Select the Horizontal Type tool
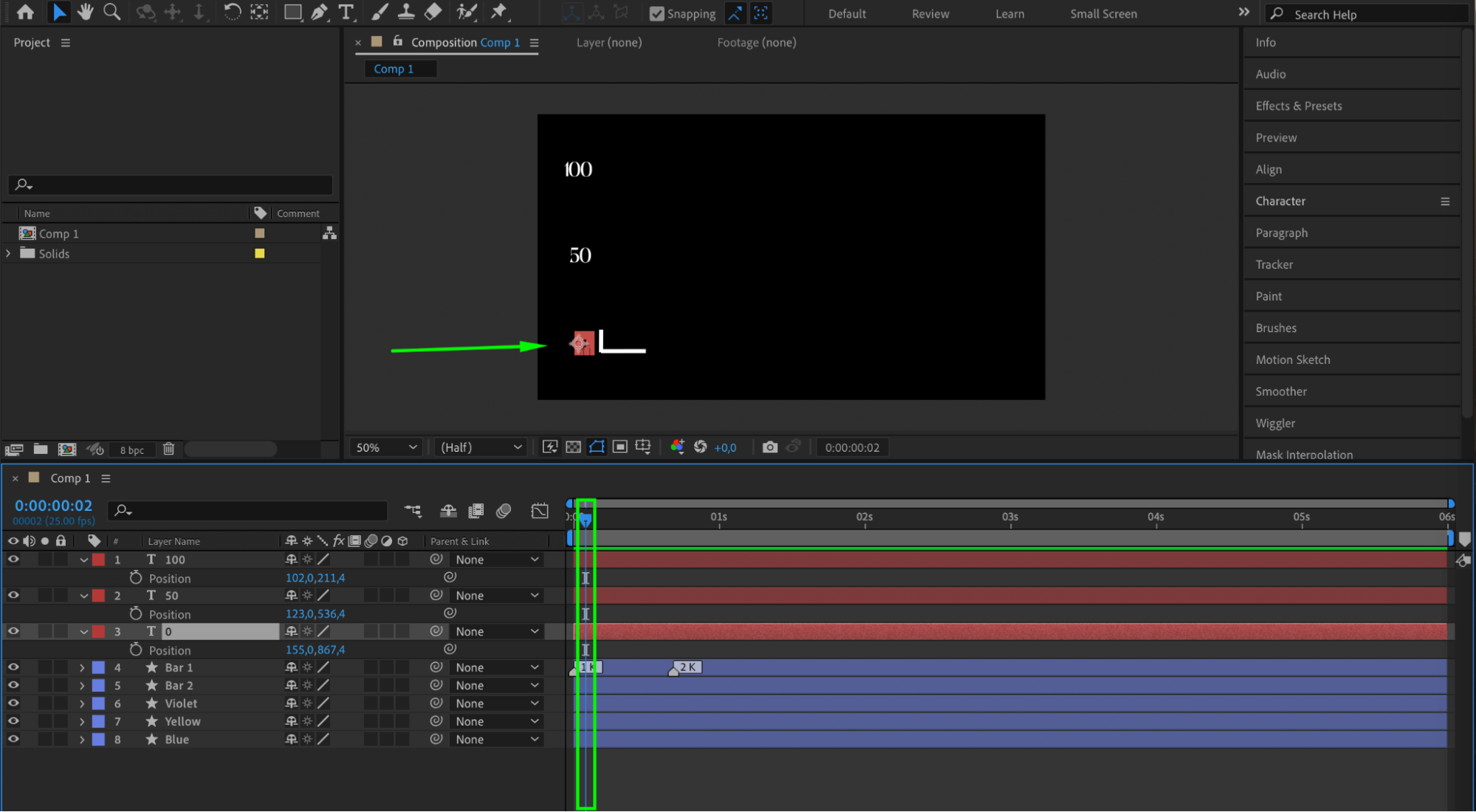 (x=346, y=12)
